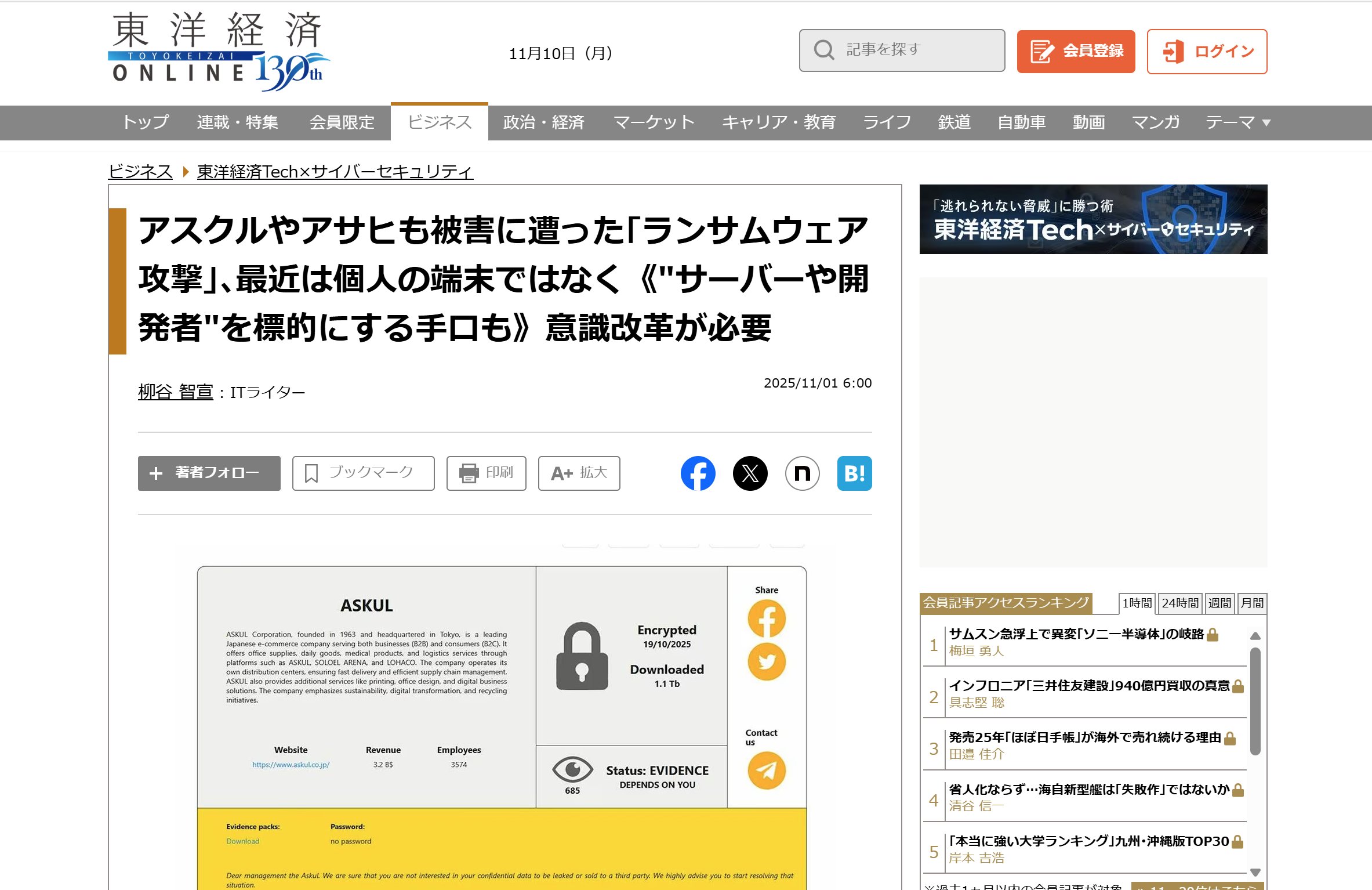This screenshot has height=890, width=1372.
Task: Switch ranking to 24時間 tab
Action: [1179, 603]
